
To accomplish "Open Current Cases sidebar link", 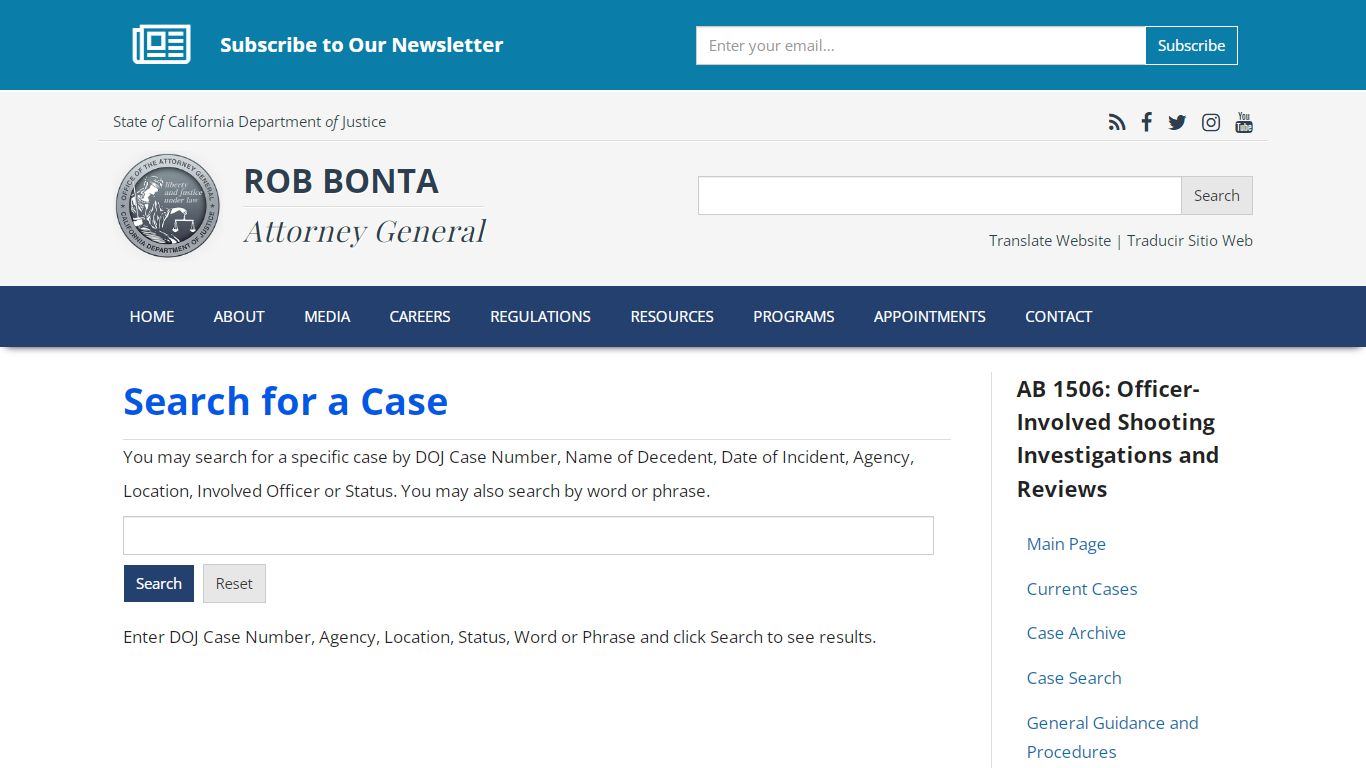I will [1082, 589].
